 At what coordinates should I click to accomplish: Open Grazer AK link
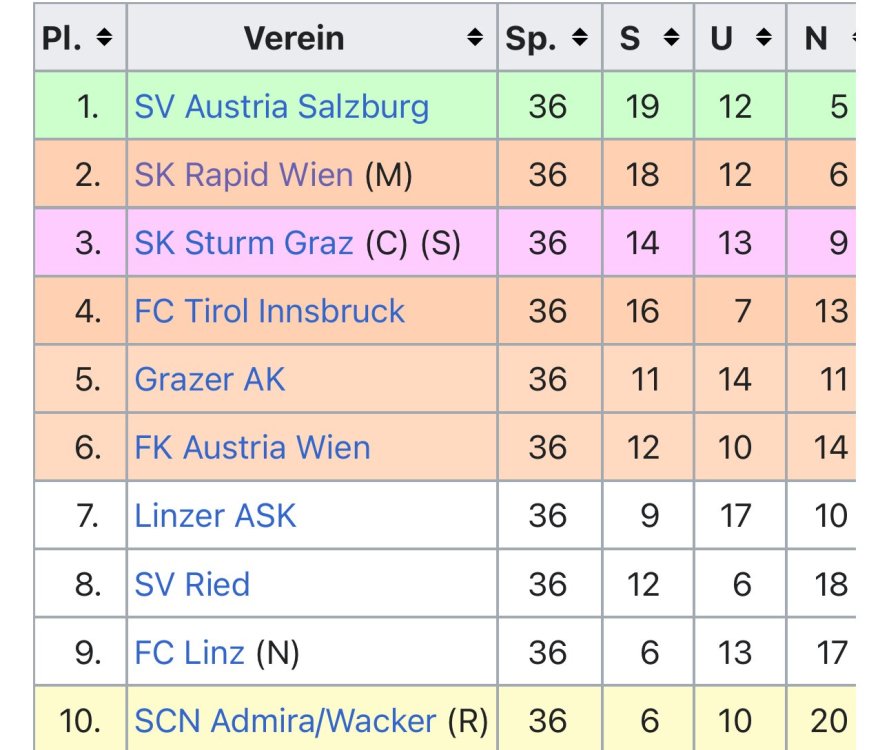point(210,379)
